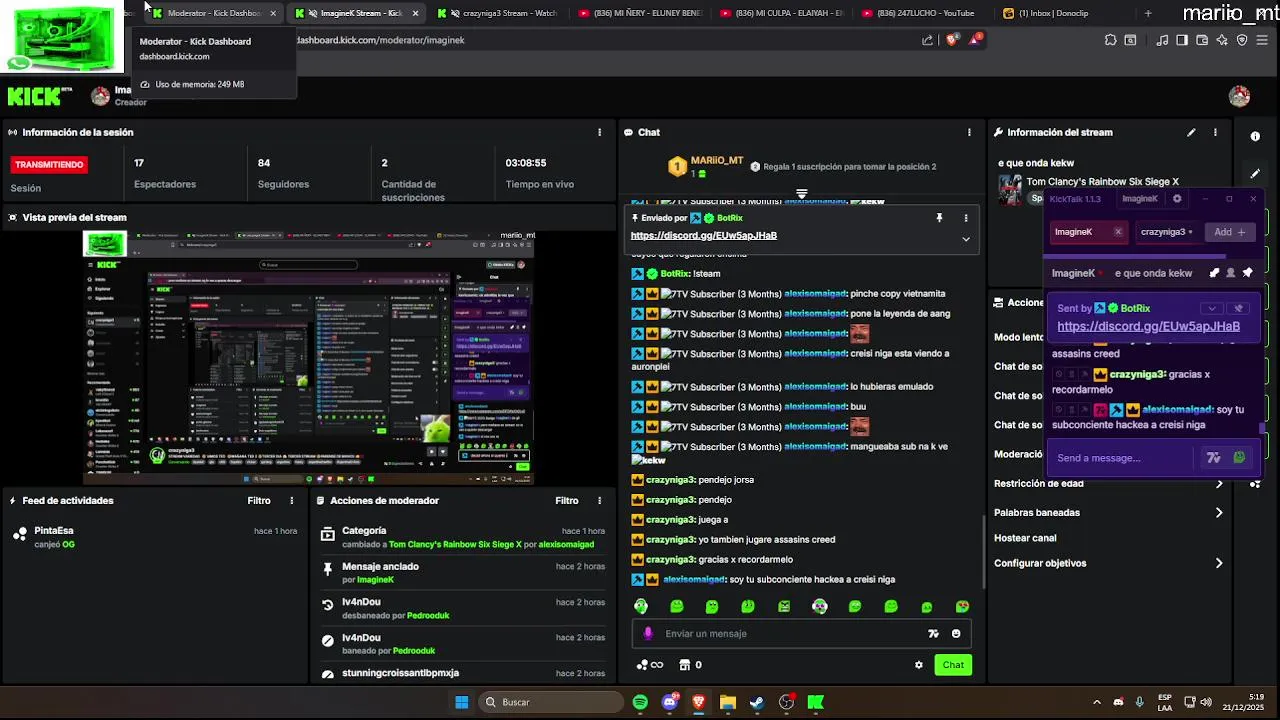Open gift shop icon below chat
Viewport: 1280px width, 720px height.
tap(685, 665)
